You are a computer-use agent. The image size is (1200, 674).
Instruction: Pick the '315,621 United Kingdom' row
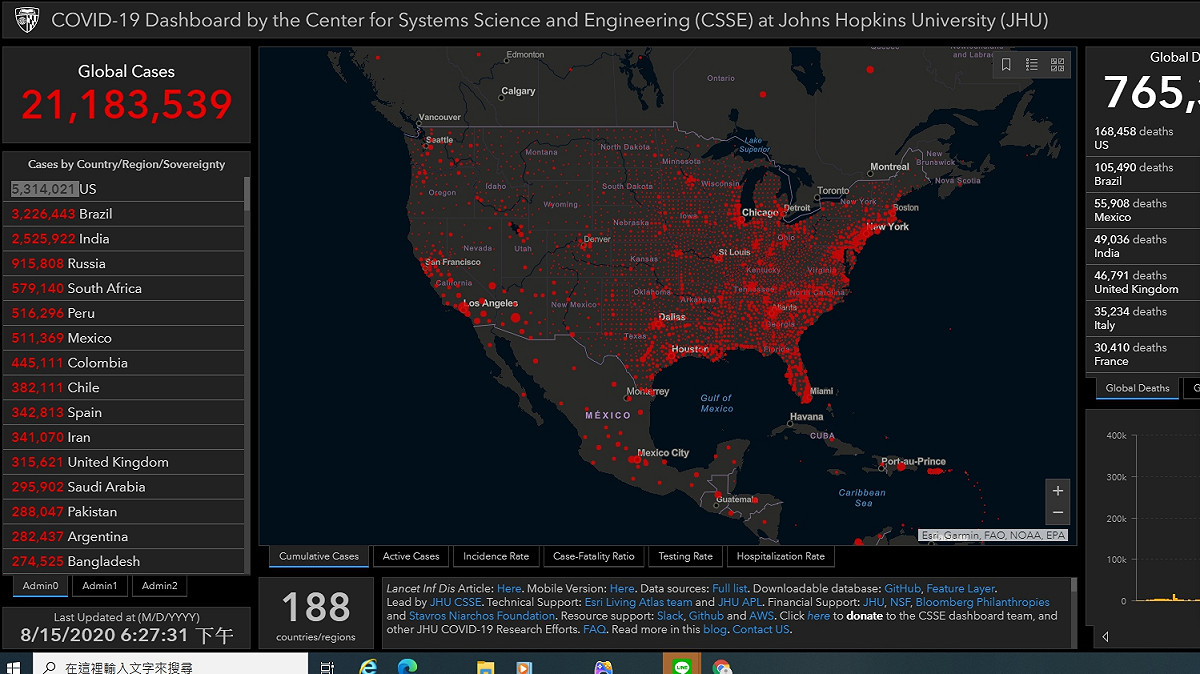point(123,462)
